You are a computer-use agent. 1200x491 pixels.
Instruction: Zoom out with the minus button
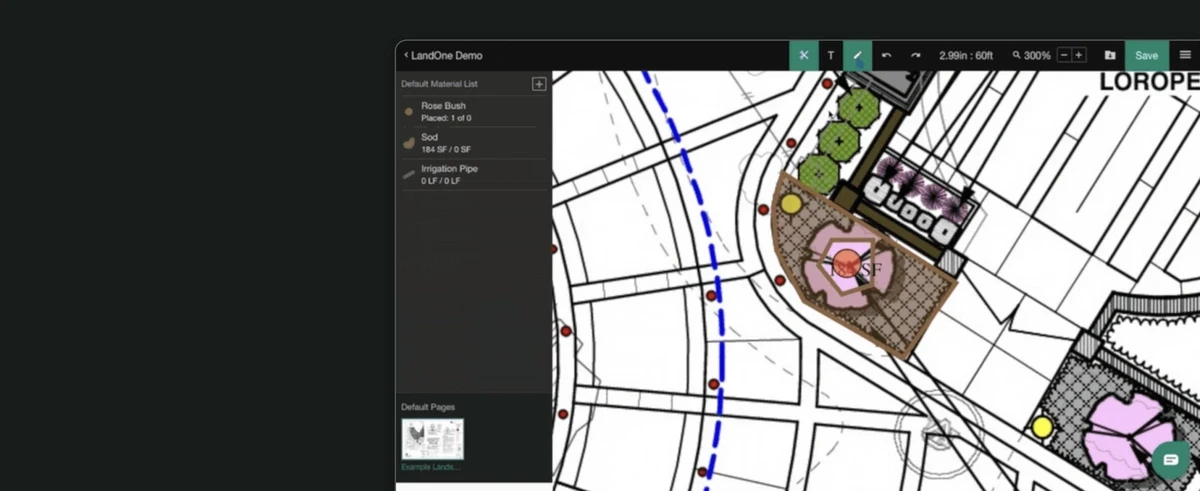point(1064,56)
